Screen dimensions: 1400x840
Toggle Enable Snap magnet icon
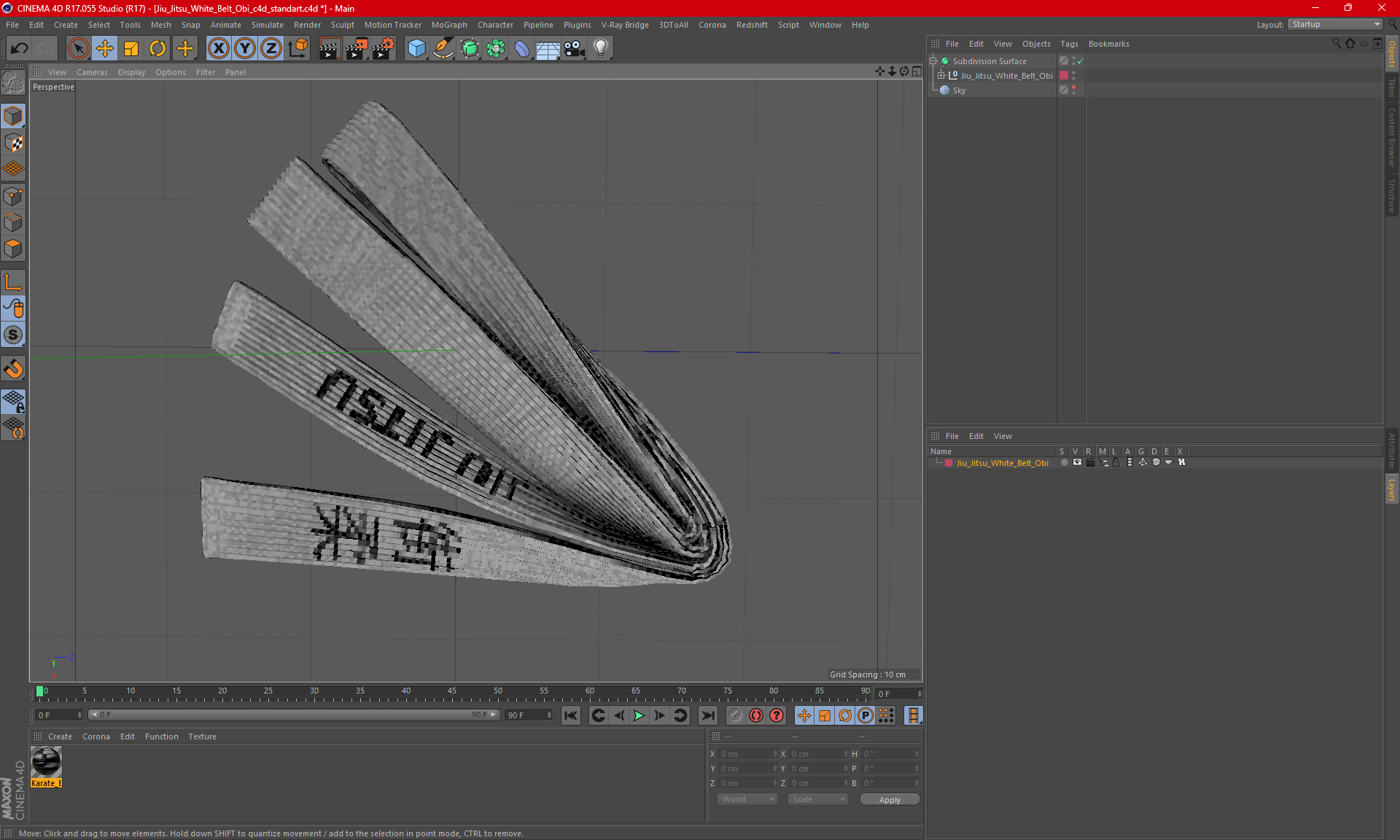[13, 369]
